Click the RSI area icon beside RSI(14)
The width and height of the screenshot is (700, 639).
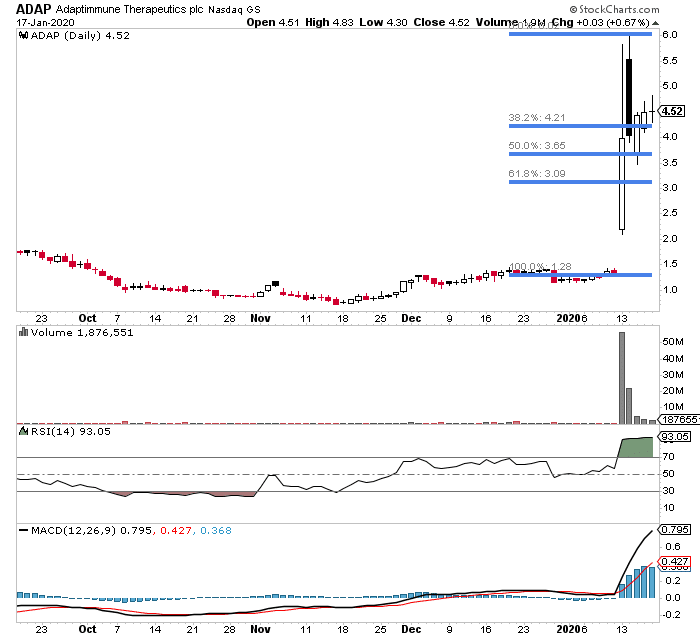point(23,431)
